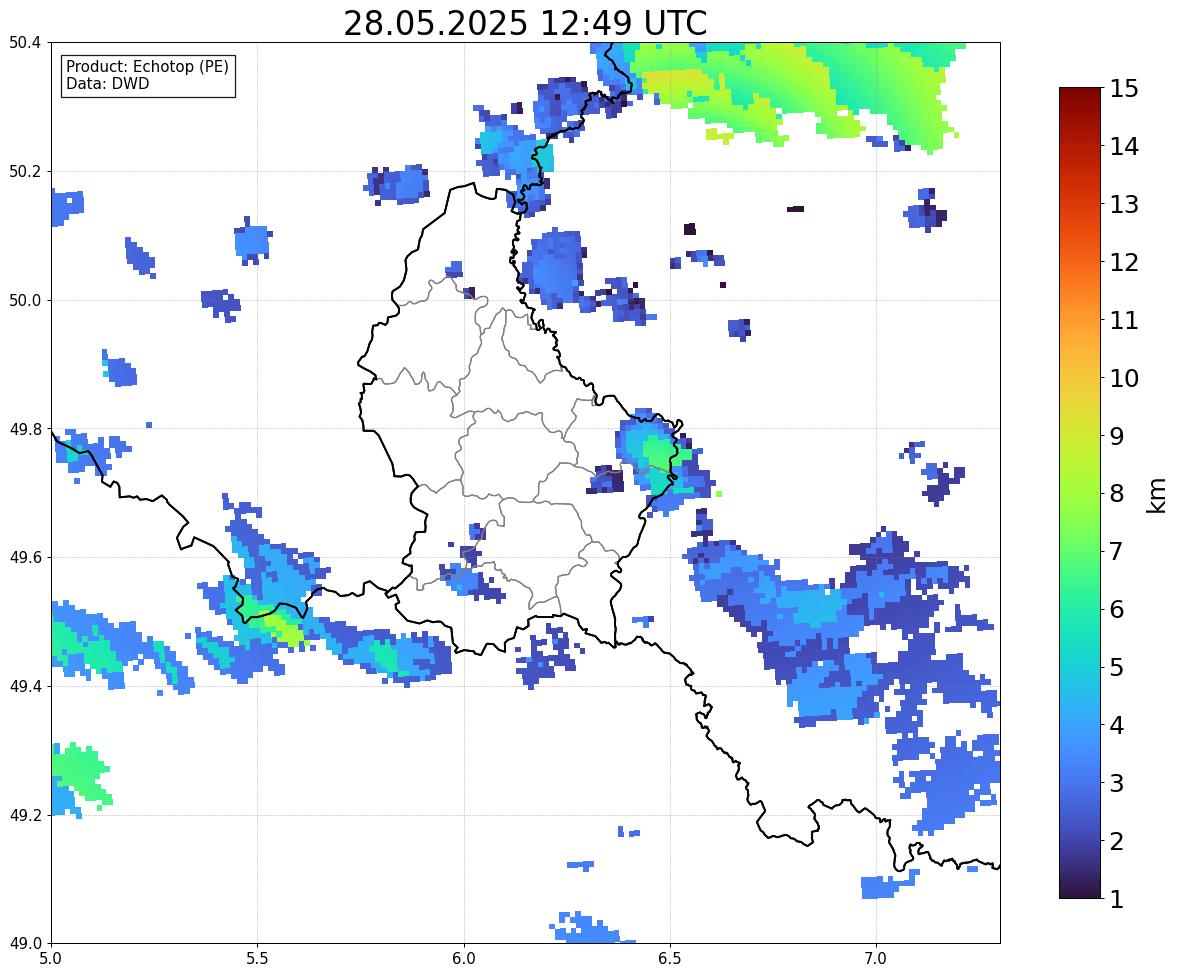The width and height of the screenshot is (1178, 976).
Task: Click latitude tick label 50.4
Action: [25, 43]
